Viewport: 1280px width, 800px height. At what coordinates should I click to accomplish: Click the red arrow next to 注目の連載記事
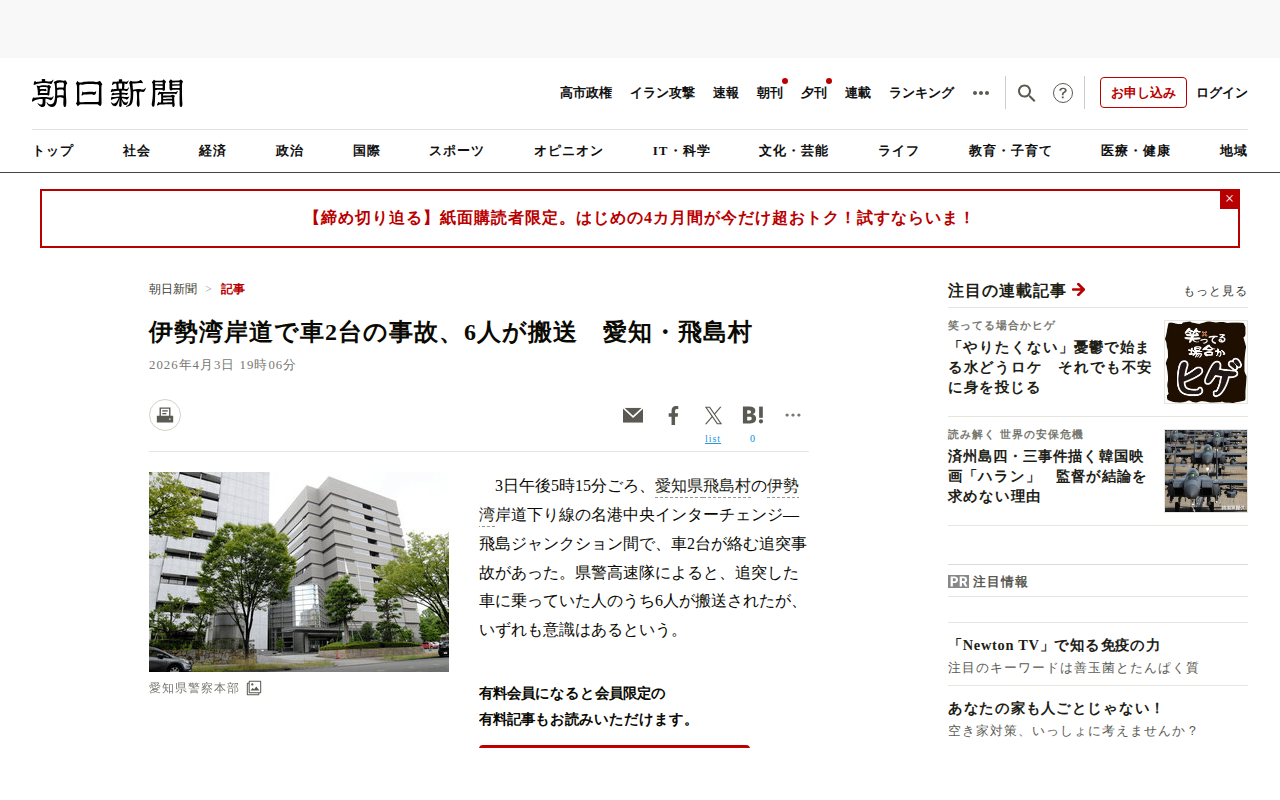1078,290
